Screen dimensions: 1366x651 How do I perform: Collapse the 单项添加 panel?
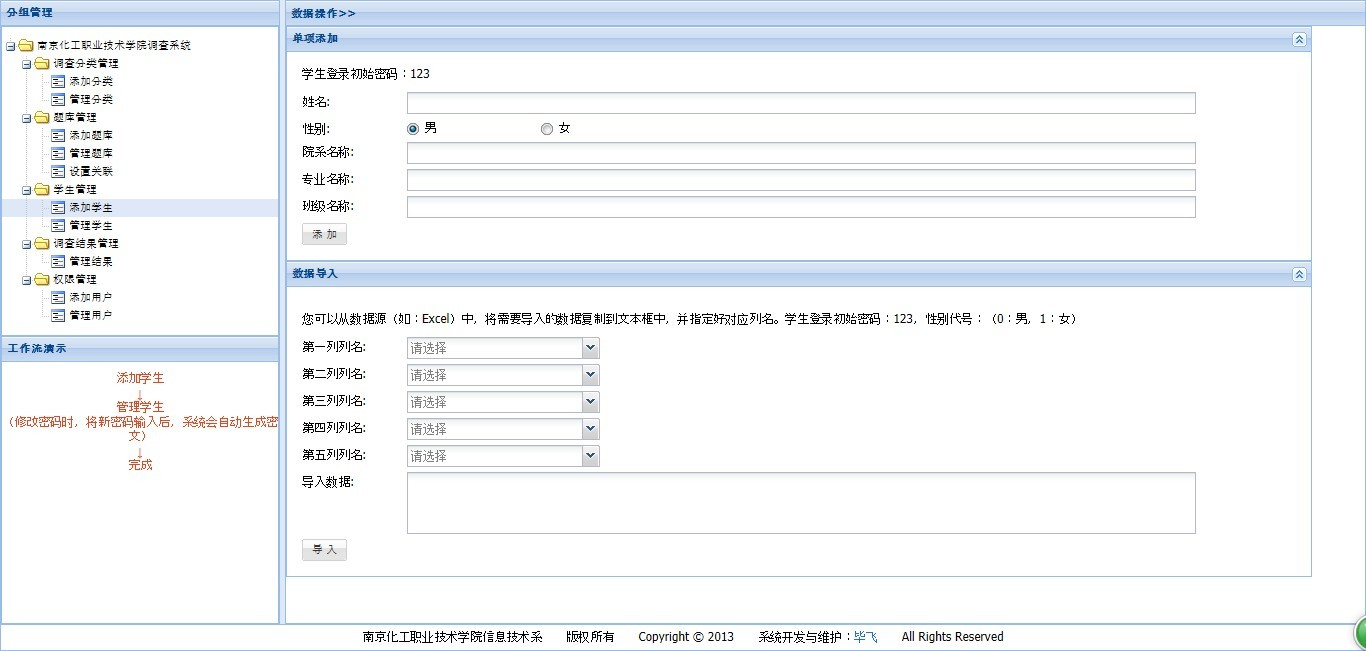point(1299,39)
